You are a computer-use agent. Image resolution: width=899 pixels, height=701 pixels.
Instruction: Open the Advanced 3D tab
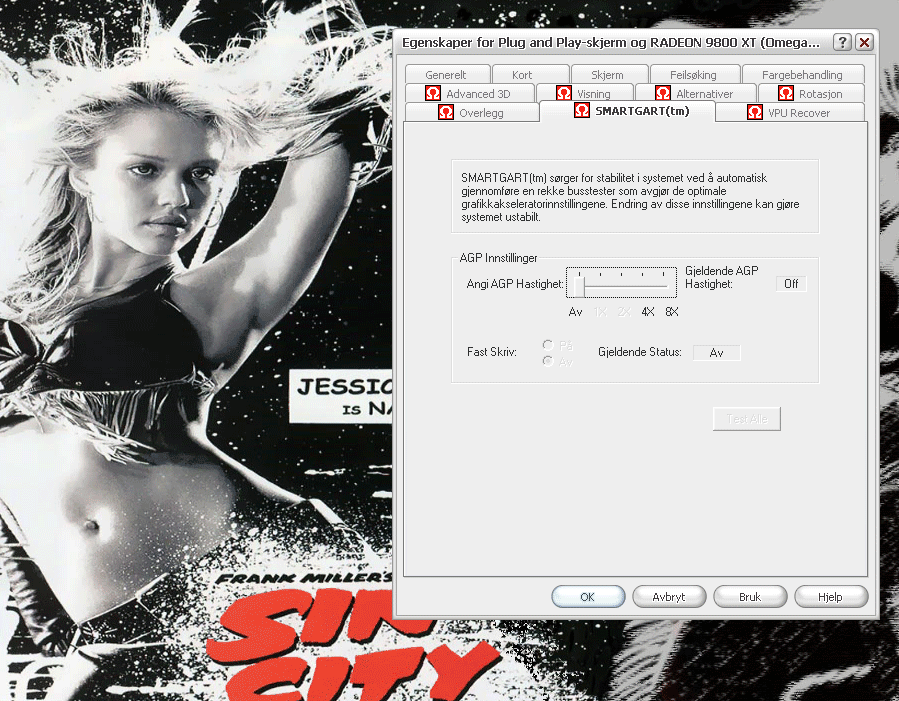pos(470,93)
